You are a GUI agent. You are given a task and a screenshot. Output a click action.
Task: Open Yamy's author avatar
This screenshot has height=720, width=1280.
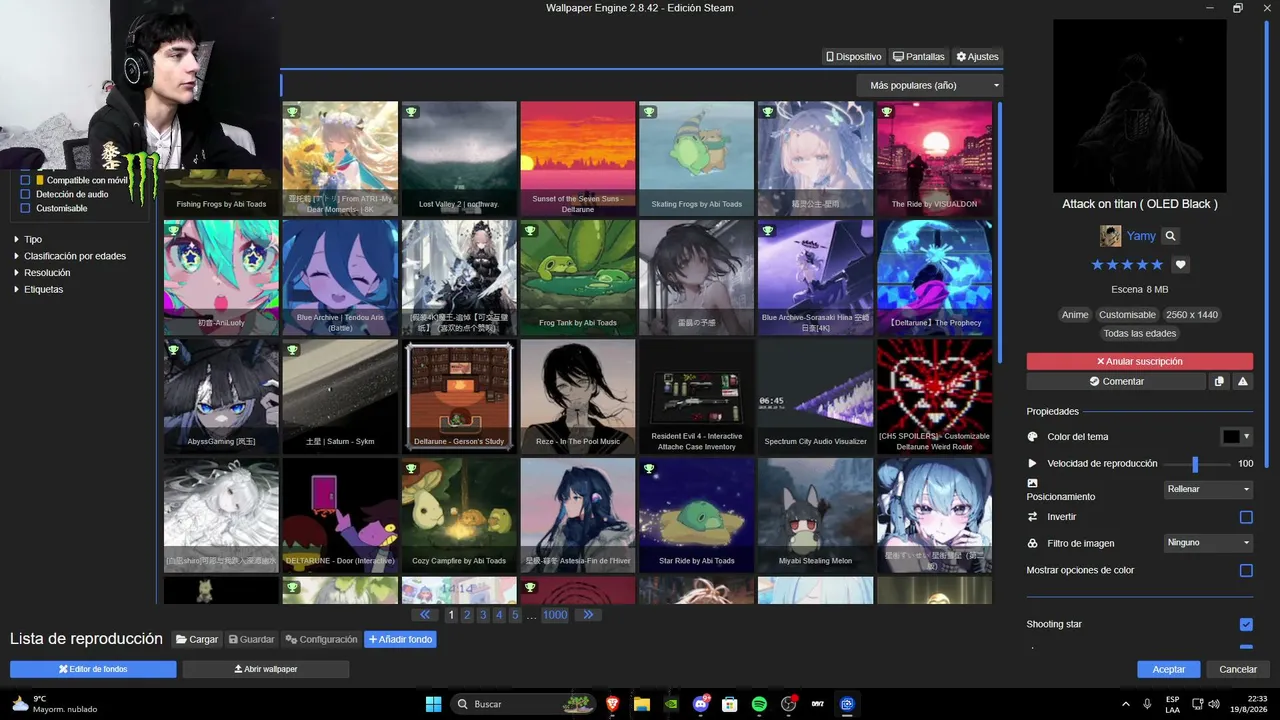1110,236
